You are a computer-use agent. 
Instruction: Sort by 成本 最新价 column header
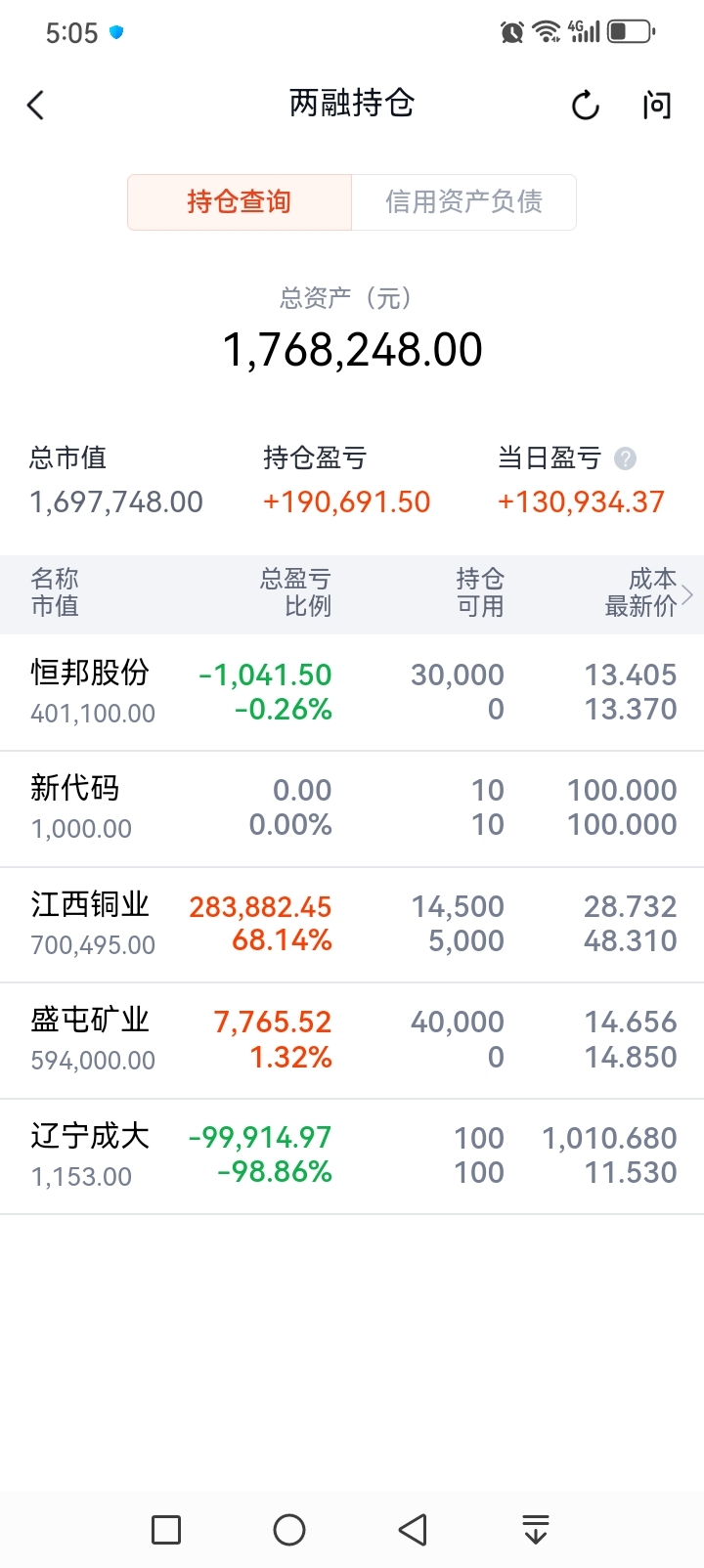(x=640, y=593)
